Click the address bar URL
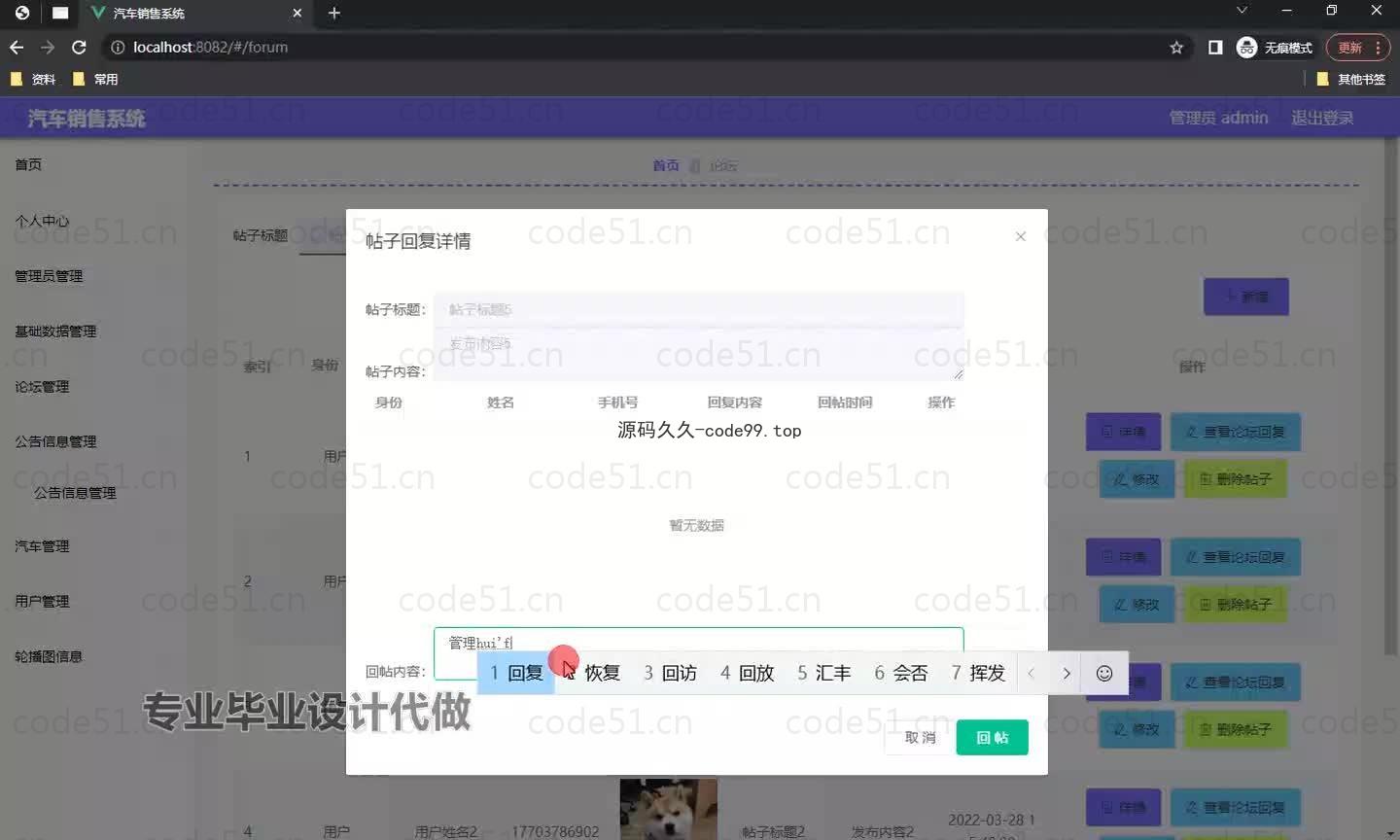Viewport: 1400px width, 840px height. pos(210,47)
